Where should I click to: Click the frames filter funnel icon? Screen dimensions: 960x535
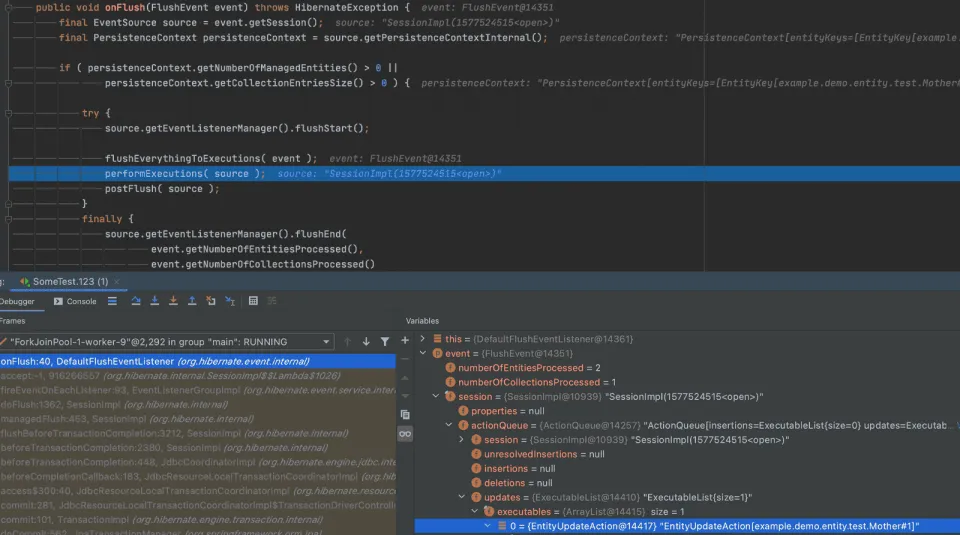point(384,342)
